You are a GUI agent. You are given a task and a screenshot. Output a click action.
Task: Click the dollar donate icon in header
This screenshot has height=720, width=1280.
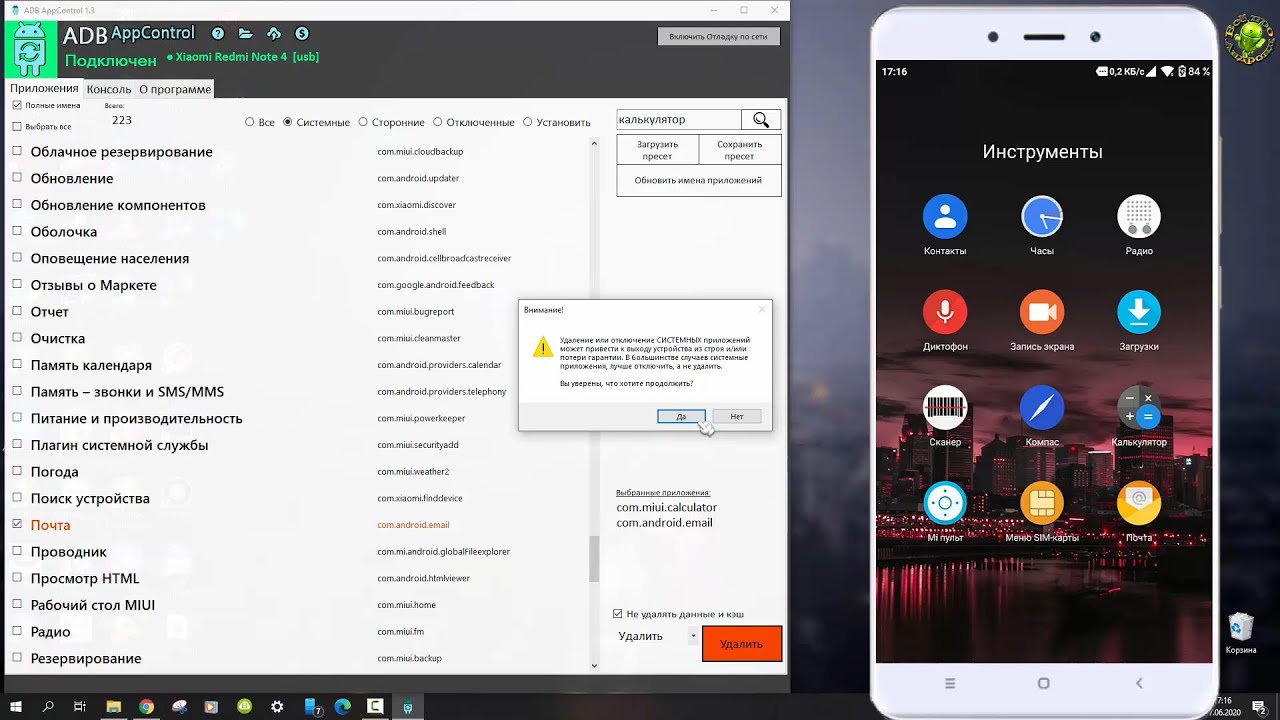pyautogui.click(x=302, y=34)
